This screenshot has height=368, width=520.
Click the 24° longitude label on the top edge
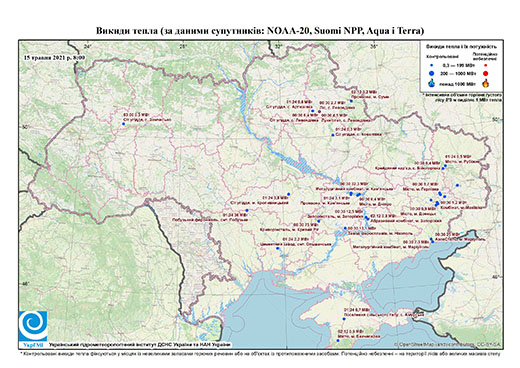click(x=88, y=46)
